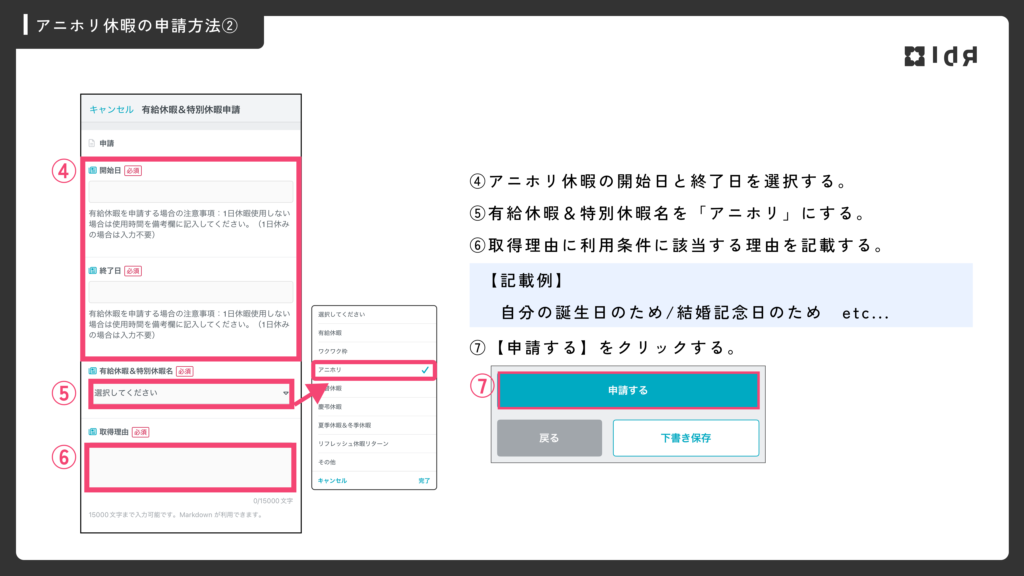Image resolution: width=1024 pixels, height=576 pixels.
Task: Click the icon beside 取得理由 label
Action: [x=93, y=432]
